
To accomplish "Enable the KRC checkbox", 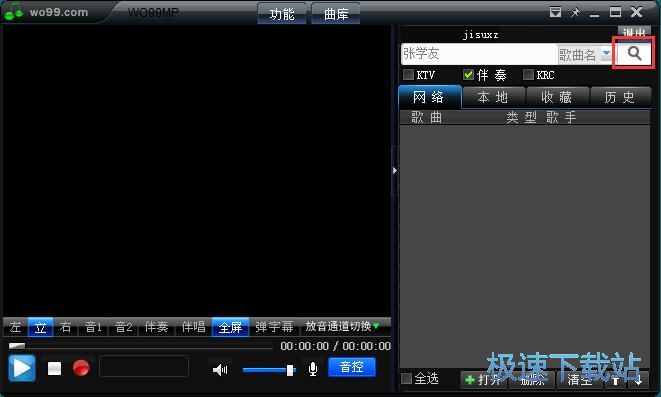I will point(528,75).
